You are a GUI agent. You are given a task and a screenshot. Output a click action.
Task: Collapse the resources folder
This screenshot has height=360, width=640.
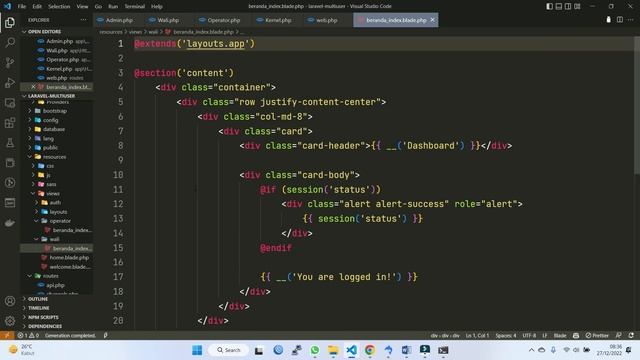(x=57, y=157)
